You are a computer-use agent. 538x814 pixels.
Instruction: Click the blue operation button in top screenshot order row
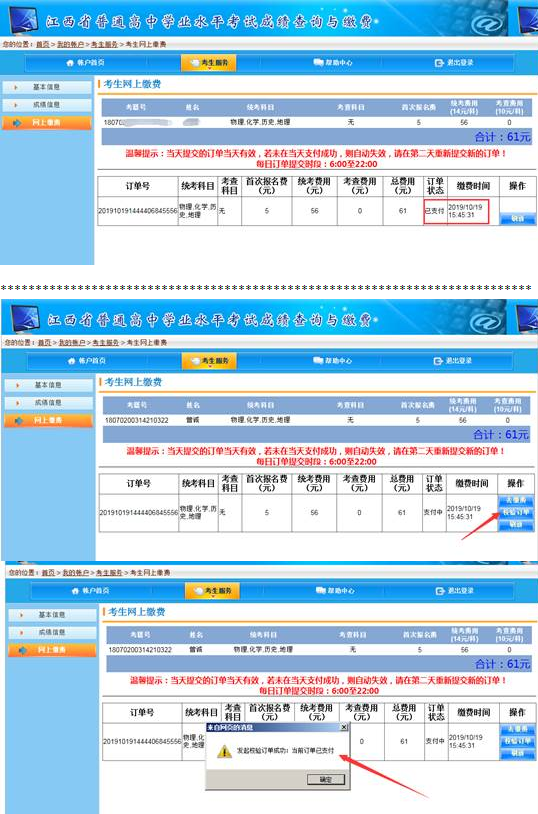(x=517, y=219)
